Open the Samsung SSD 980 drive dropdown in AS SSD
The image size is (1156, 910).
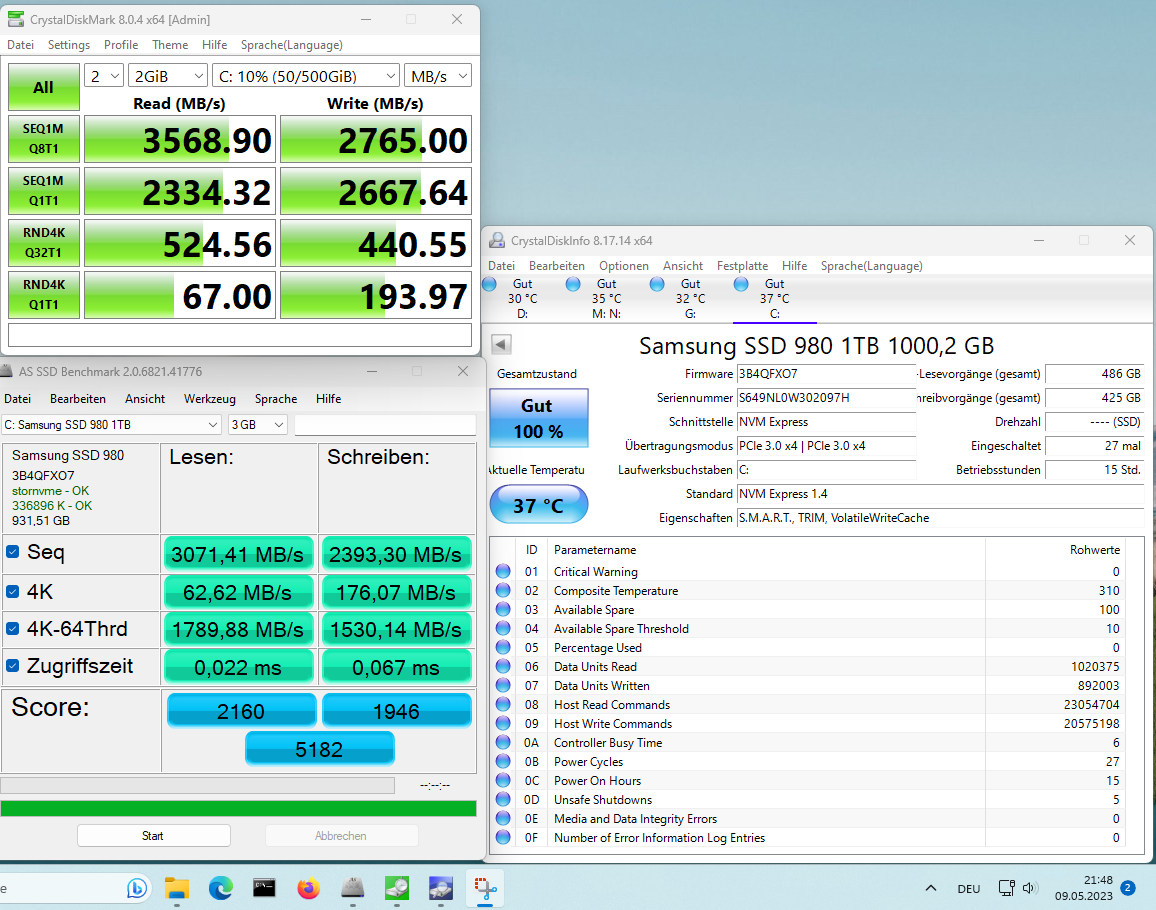point(111,425)
